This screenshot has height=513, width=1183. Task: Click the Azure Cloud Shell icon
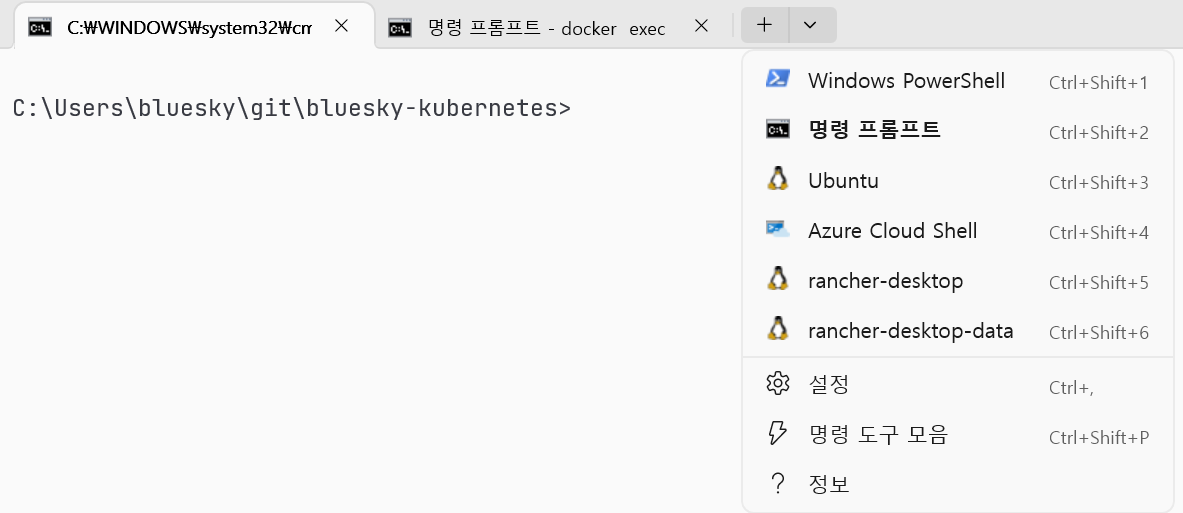(x=778, y=229)
